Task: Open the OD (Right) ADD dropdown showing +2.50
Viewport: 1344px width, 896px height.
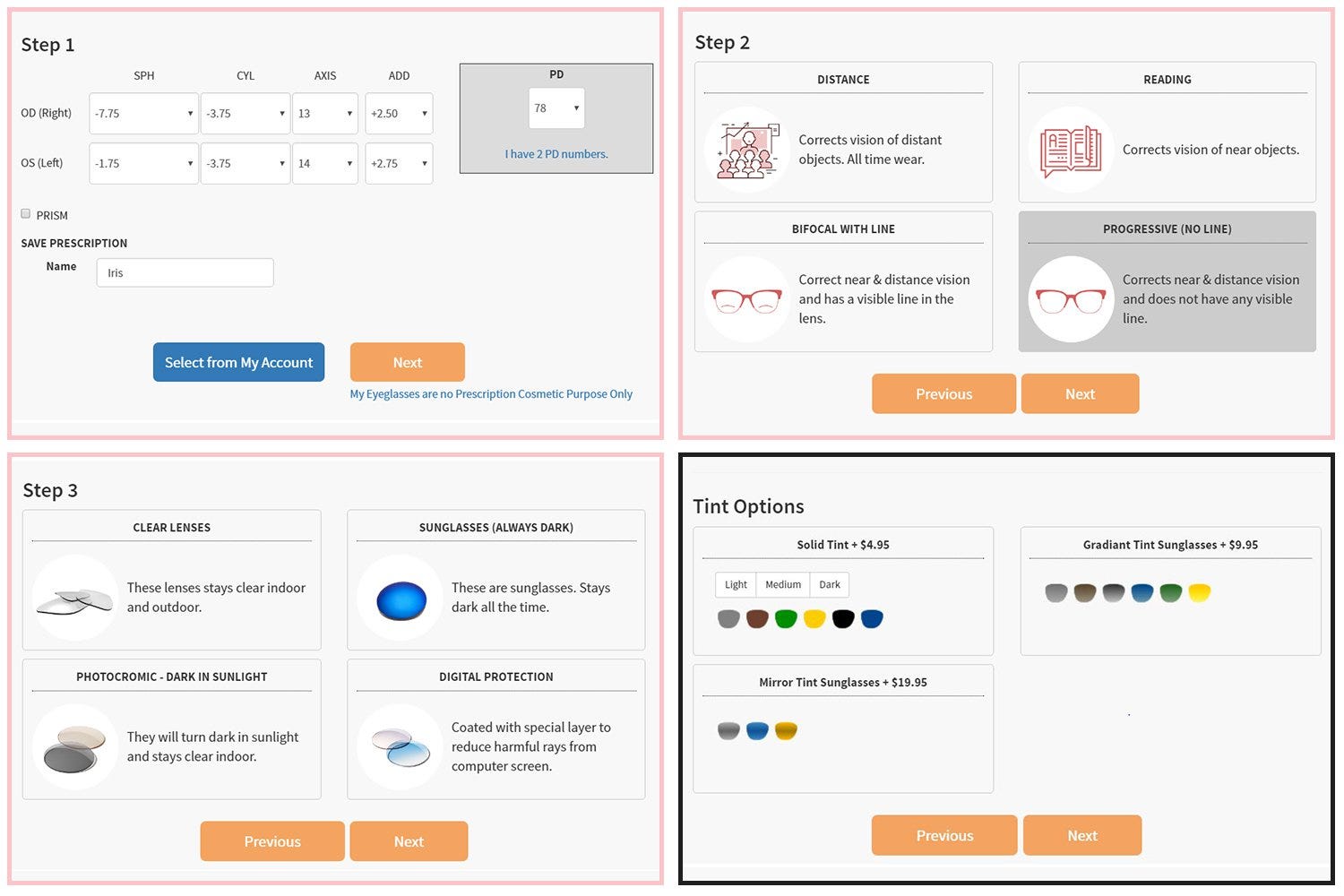Action: (399, 114)
